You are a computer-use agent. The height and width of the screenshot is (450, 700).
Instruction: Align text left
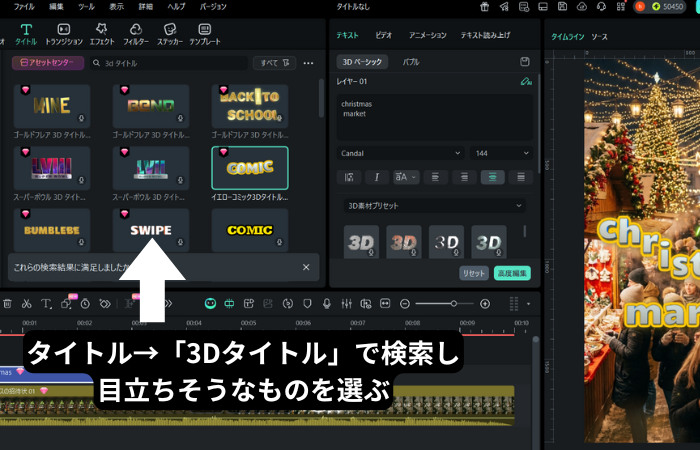click(435, 177)
